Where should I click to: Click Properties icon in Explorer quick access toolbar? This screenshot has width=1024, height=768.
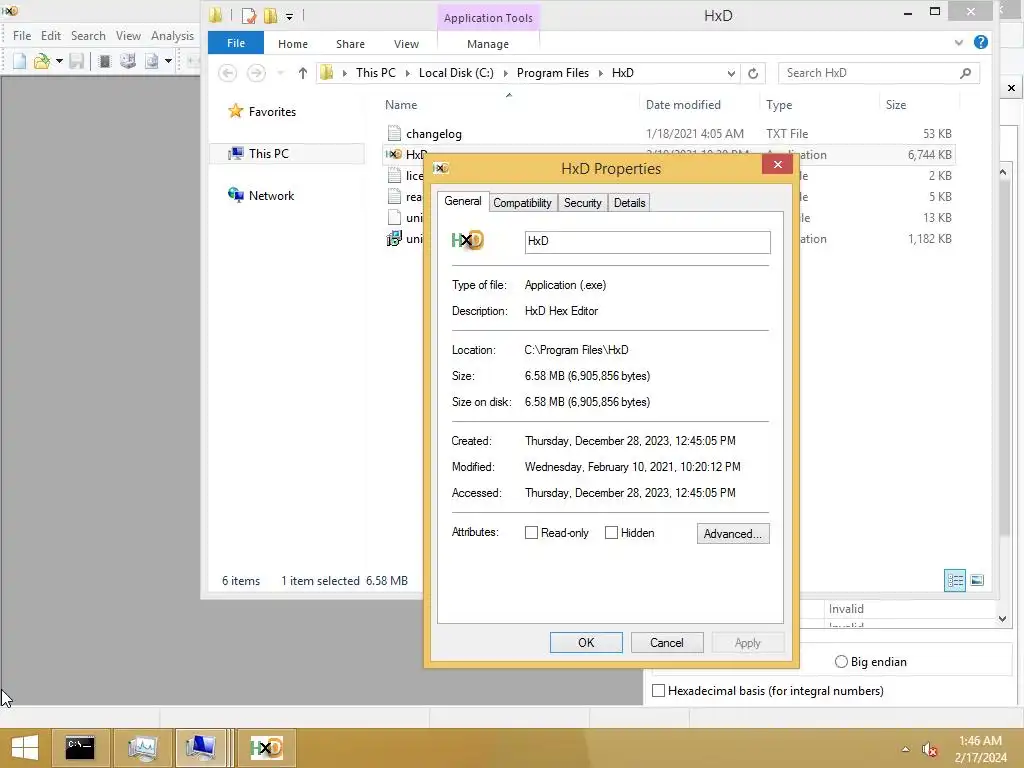click(x=249, y=16)
